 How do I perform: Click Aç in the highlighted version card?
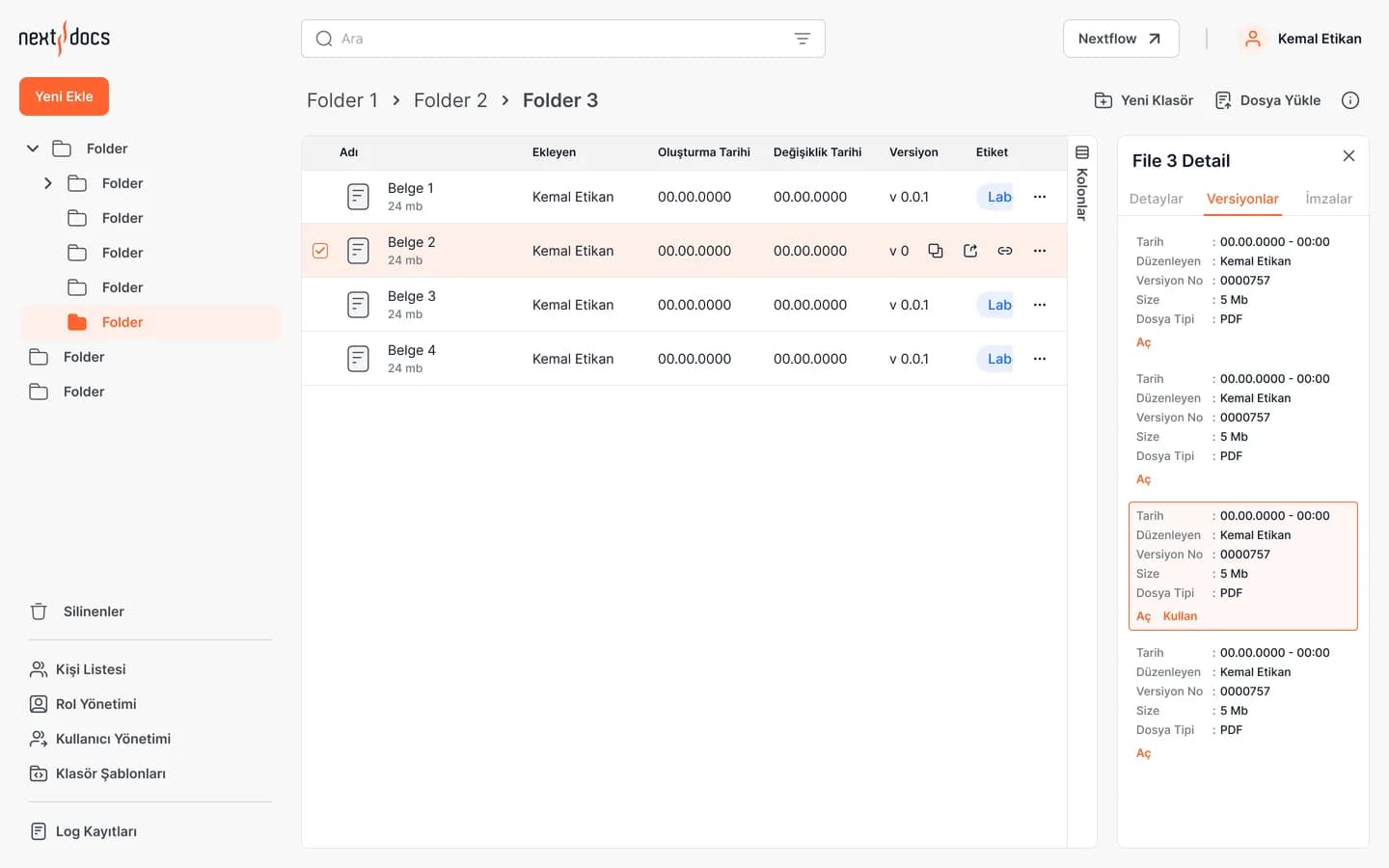tap(1144, 616)
